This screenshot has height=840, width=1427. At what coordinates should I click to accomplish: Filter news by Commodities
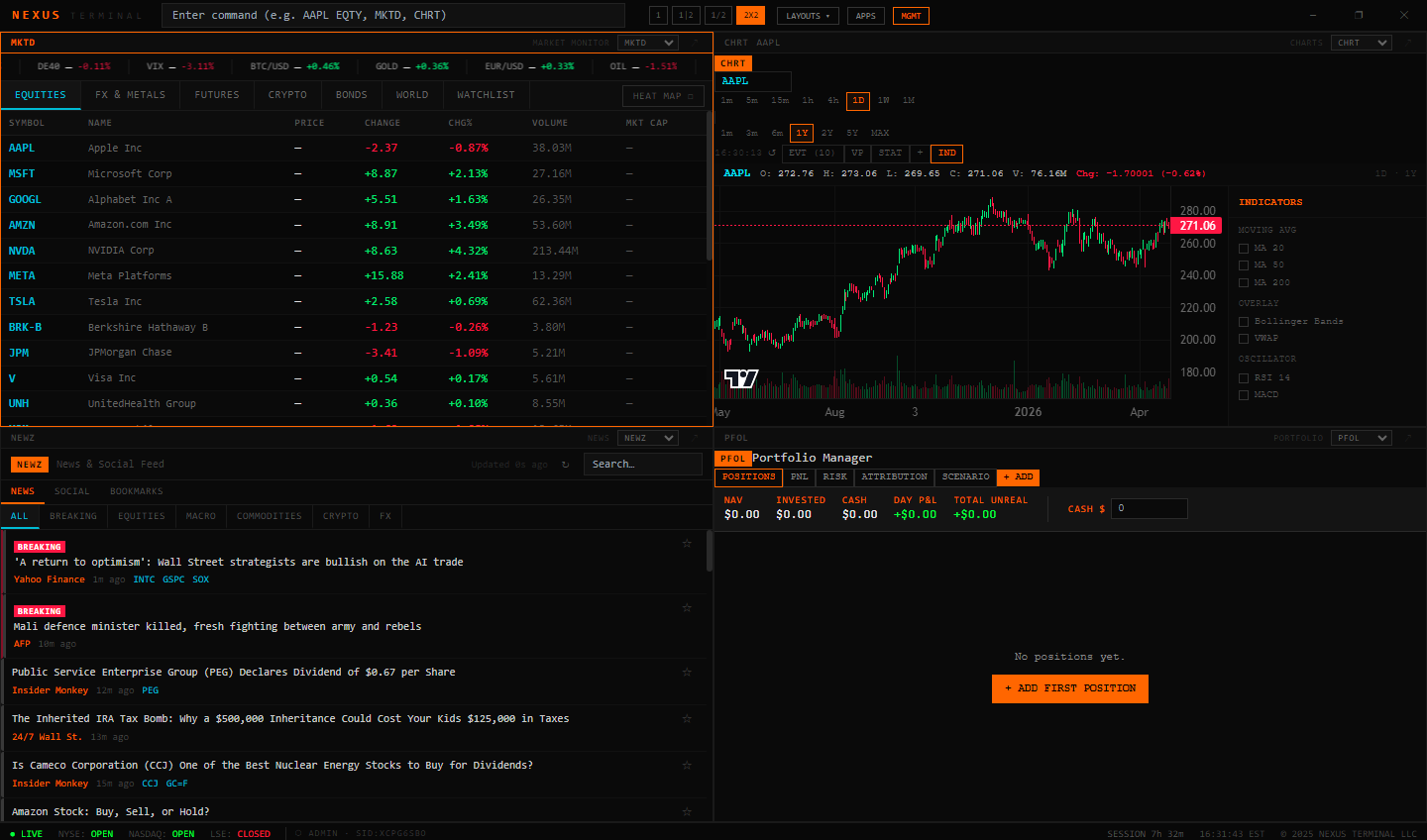click(270, 516)
